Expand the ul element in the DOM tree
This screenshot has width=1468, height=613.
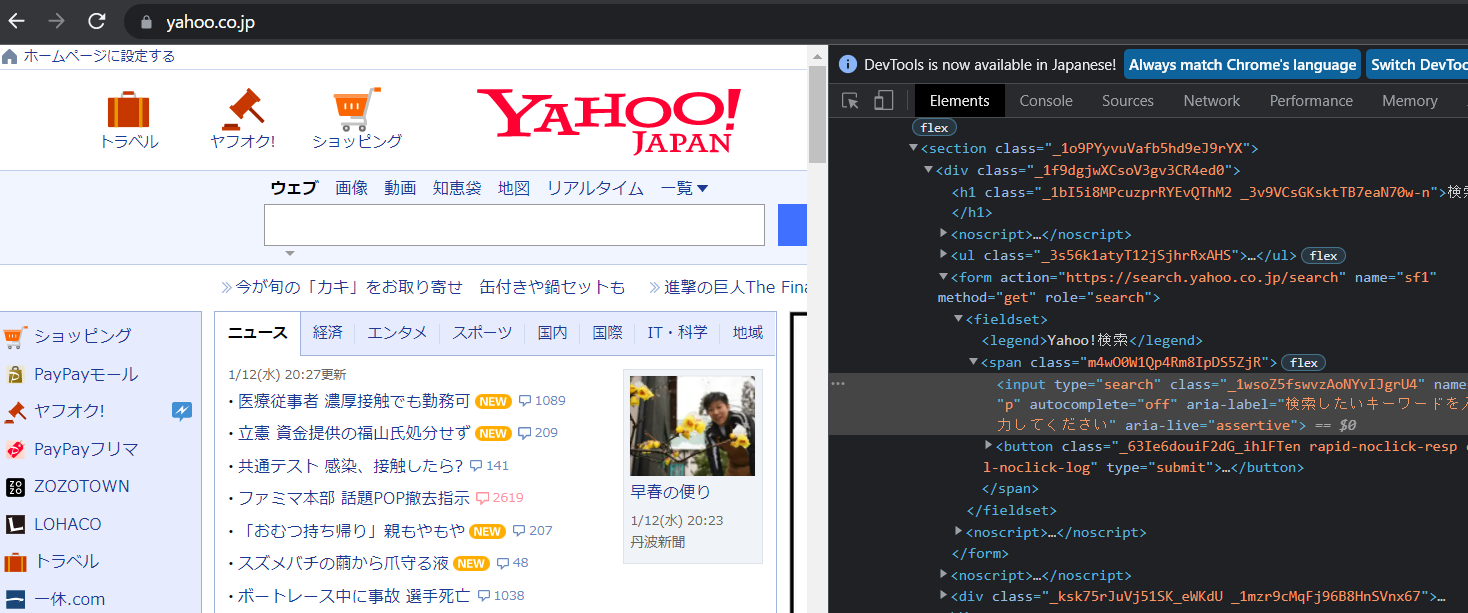pos(943,255)
